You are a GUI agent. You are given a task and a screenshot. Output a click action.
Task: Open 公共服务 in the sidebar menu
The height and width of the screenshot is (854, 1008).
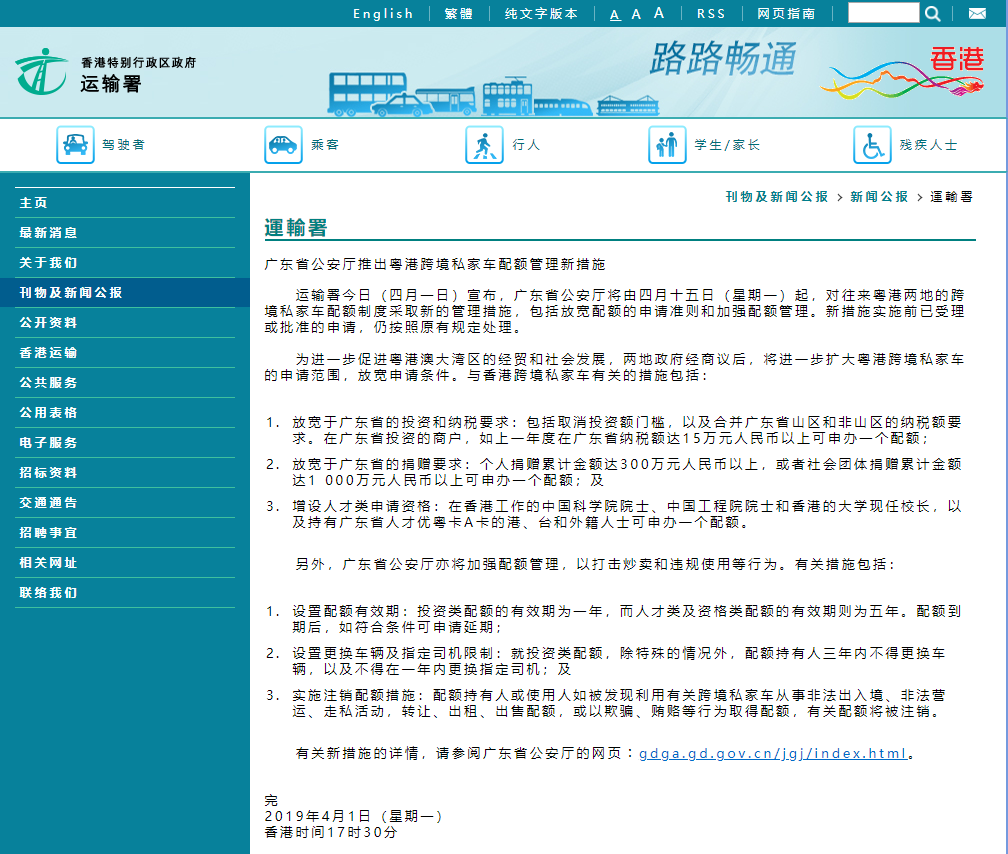48,383
